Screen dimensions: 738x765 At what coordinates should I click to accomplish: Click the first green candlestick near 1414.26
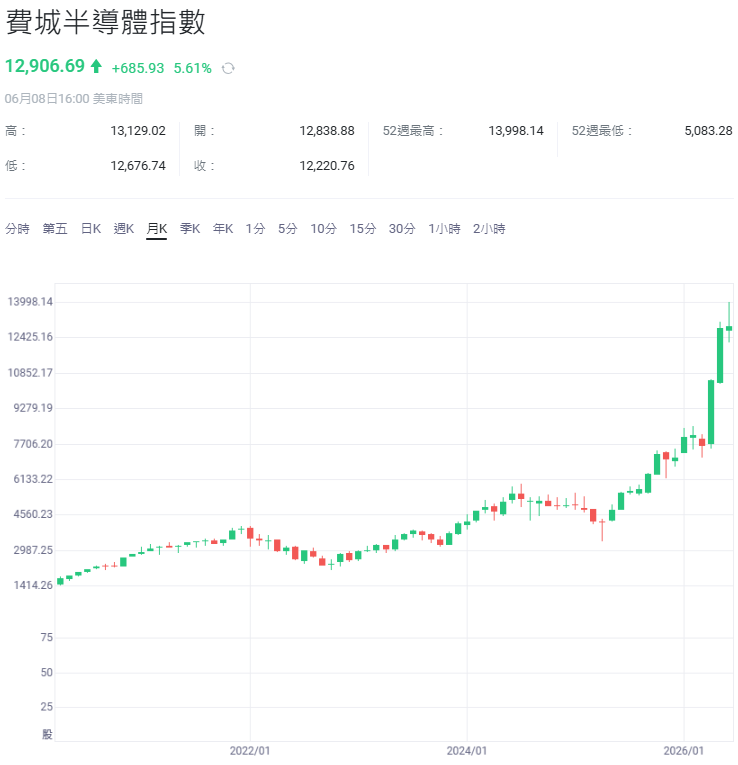pos(60,581)
